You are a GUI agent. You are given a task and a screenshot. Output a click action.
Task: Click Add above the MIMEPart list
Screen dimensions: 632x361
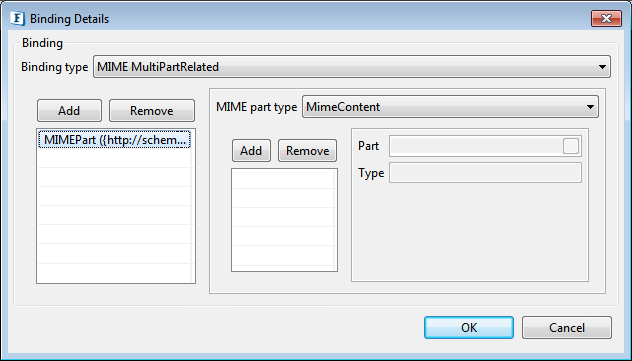pos(69,110)
